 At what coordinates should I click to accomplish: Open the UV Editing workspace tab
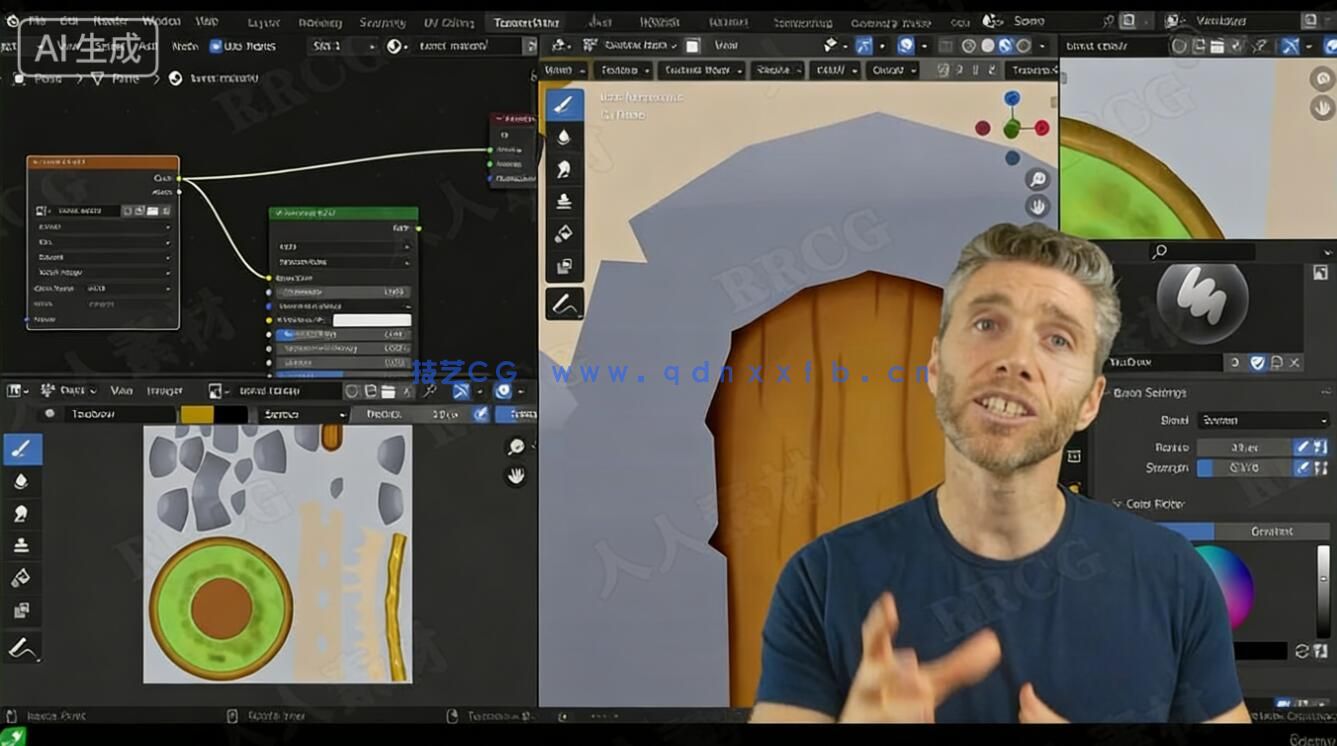448,21
